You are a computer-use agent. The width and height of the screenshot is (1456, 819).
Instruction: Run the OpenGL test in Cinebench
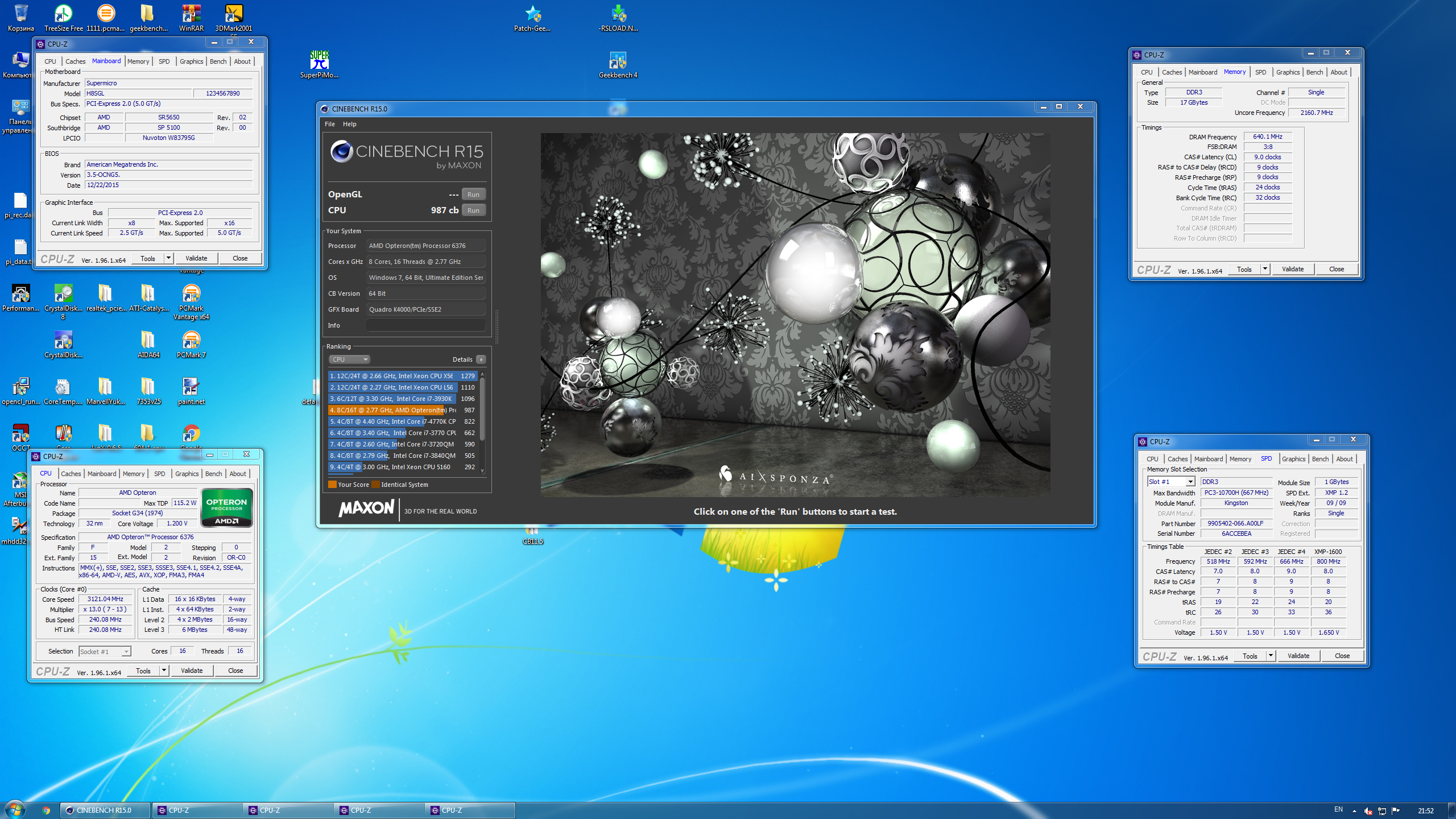pos(473,195)
